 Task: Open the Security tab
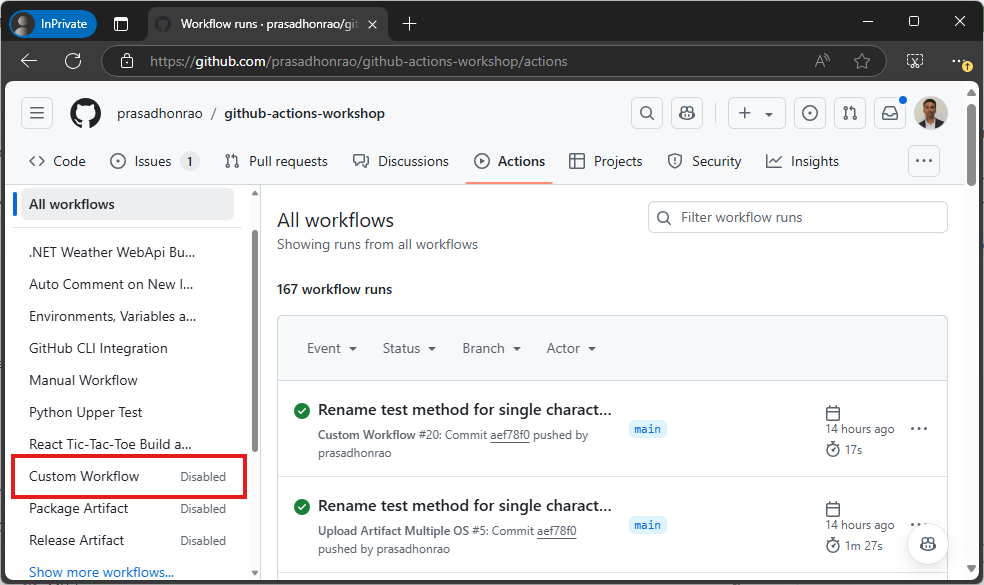coord(704,161)
